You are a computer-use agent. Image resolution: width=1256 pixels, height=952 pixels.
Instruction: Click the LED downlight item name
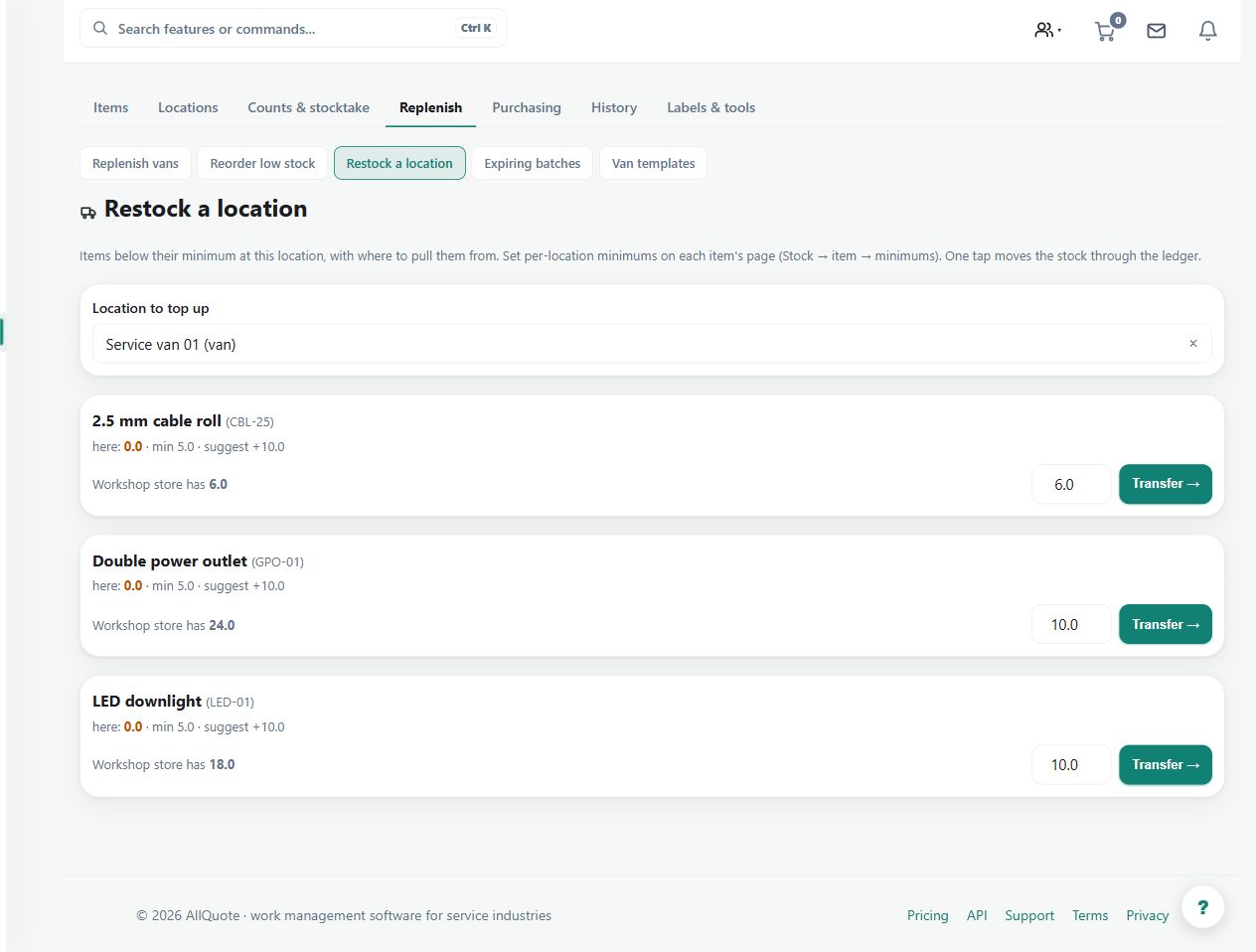(x=147, y=701)
